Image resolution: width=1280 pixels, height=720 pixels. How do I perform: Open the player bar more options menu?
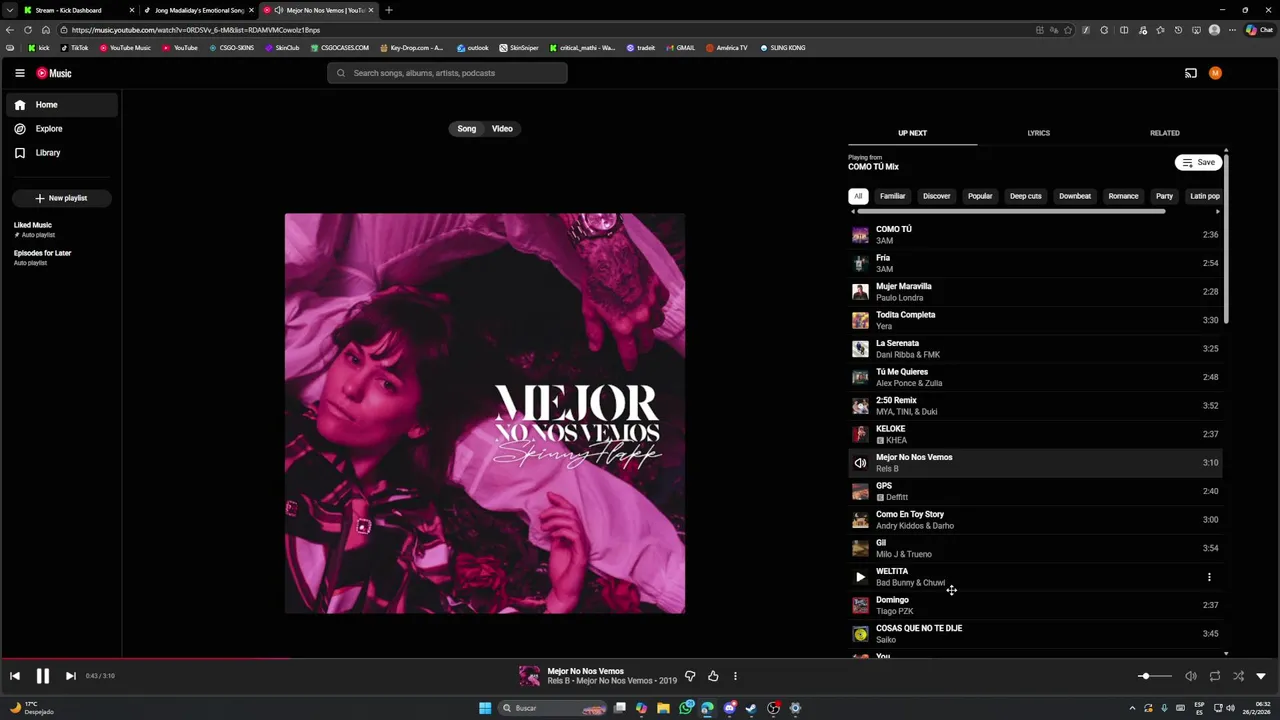(x=735, y=676)
